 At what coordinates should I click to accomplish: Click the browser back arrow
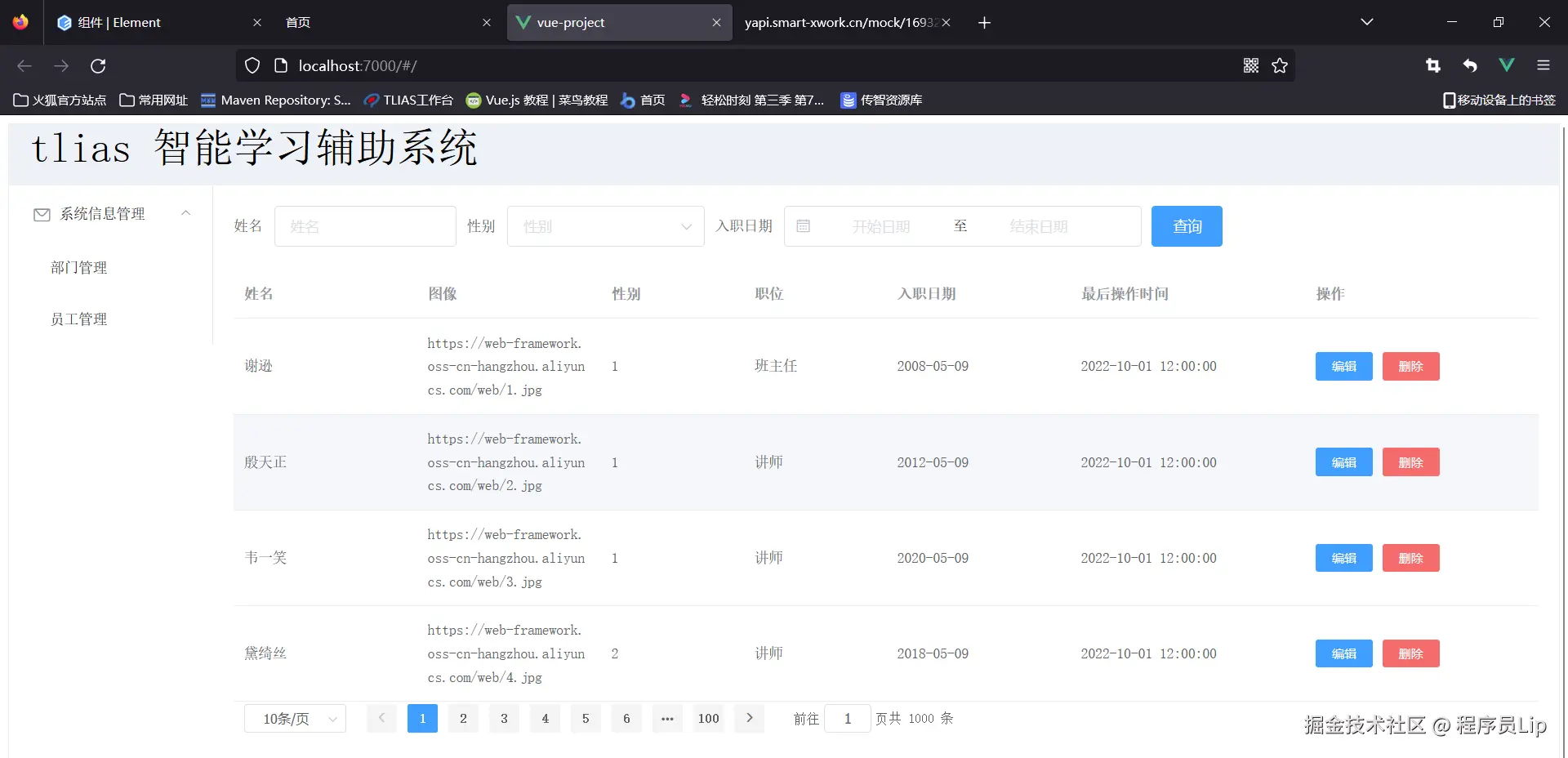pos(24,66)
